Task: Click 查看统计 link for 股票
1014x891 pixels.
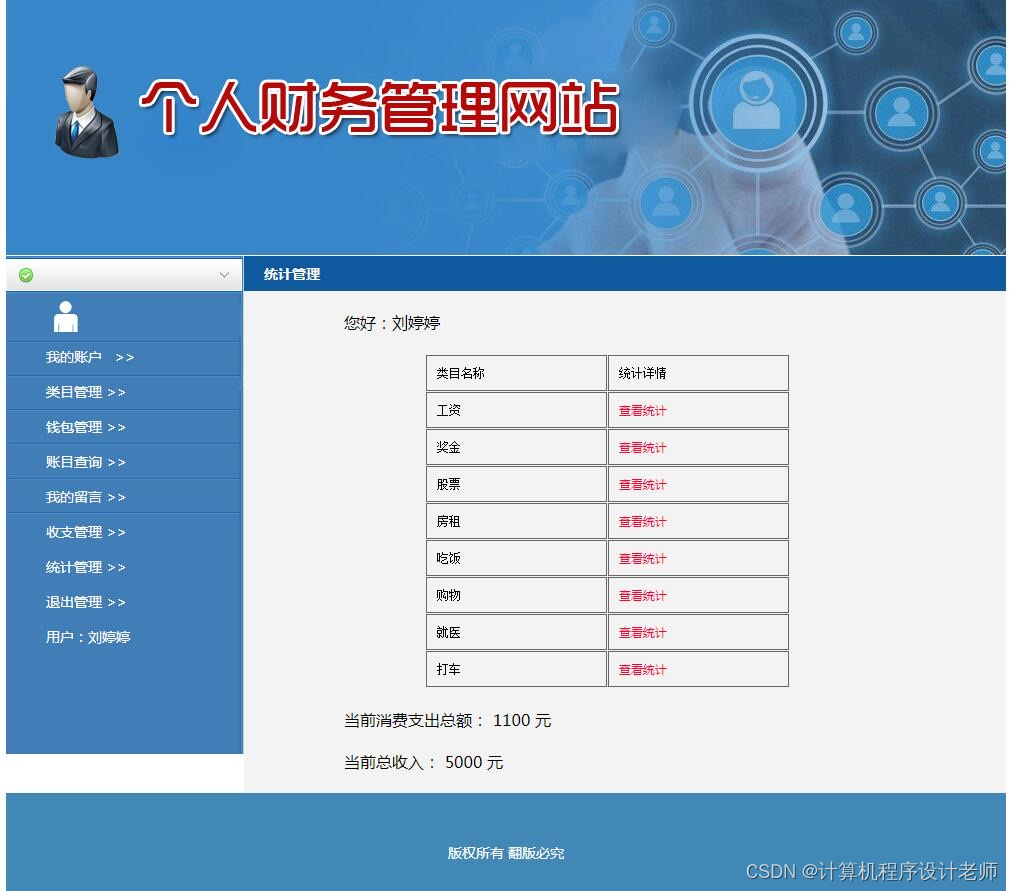Action: click(x=642, y=484)
